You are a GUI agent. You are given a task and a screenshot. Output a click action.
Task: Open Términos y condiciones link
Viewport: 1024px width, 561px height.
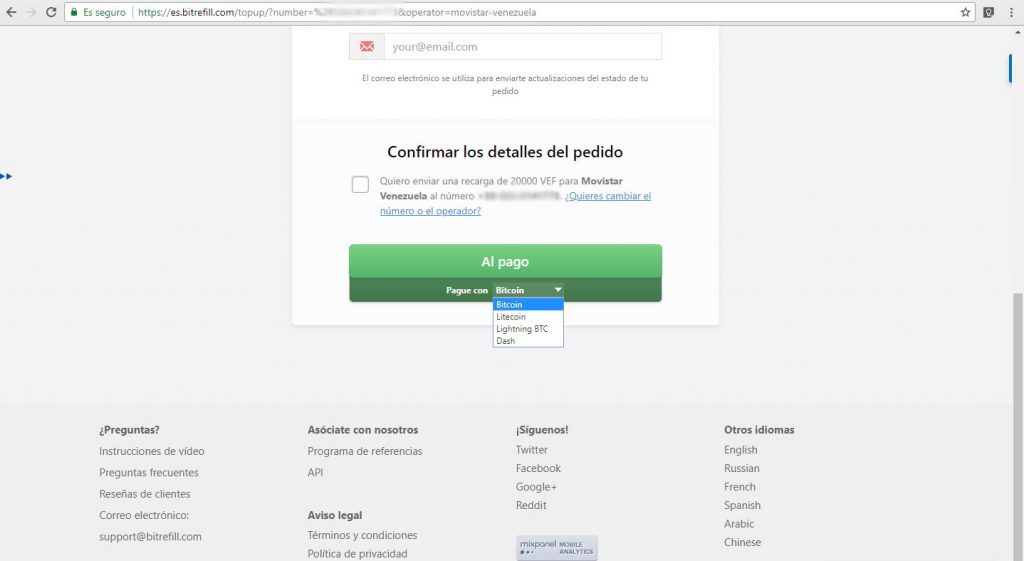coord(362,535)
